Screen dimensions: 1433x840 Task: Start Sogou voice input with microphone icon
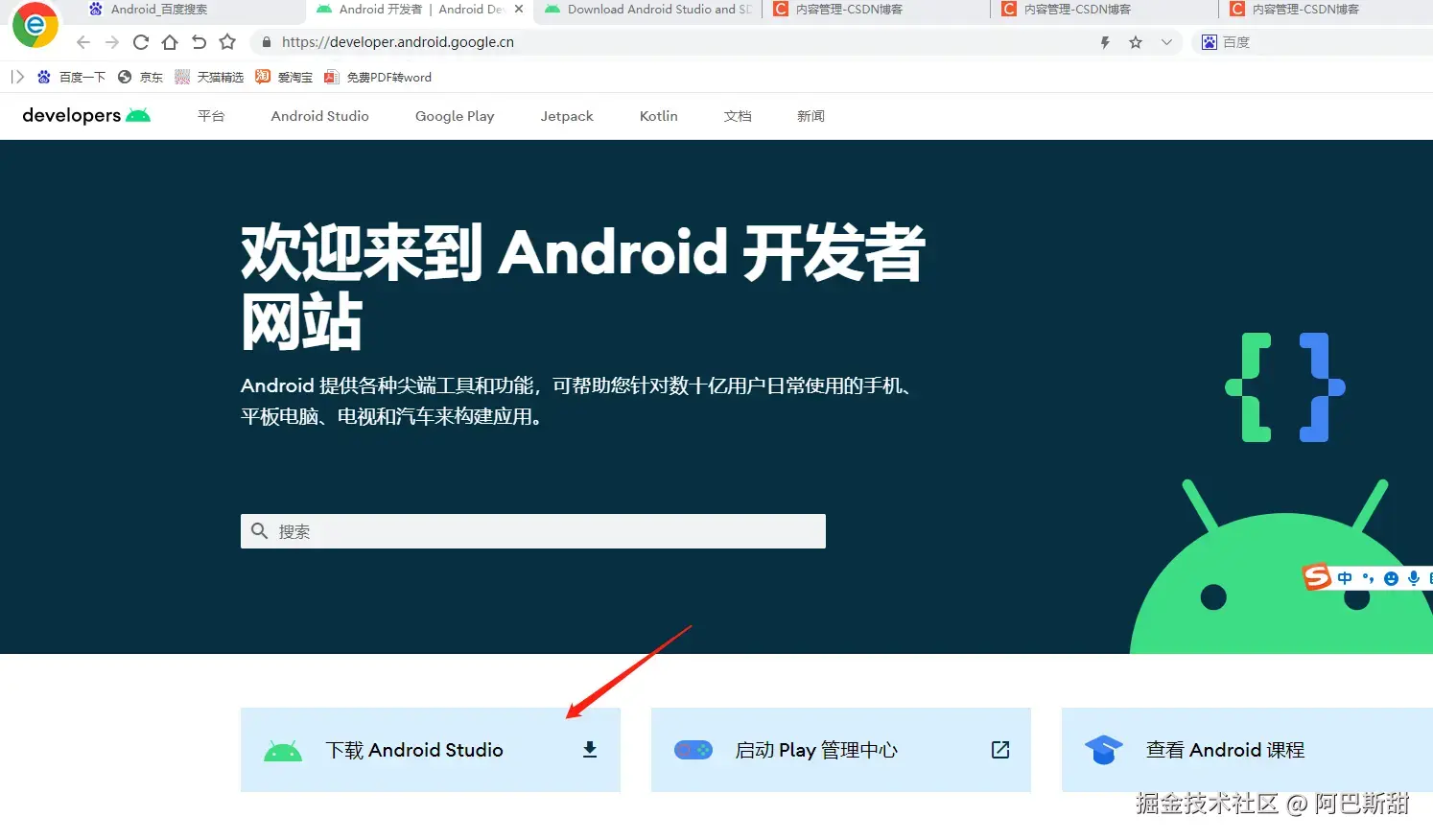(1412, 577)
